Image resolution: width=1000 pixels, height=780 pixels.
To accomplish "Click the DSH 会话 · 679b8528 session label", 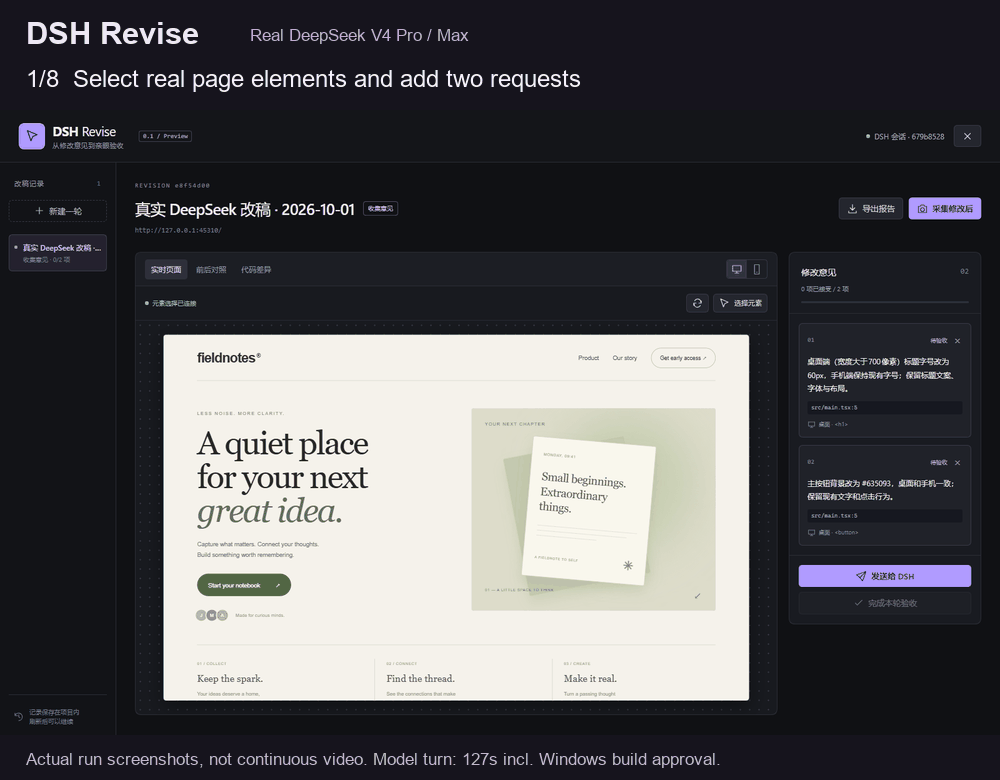I will point(908,136).
